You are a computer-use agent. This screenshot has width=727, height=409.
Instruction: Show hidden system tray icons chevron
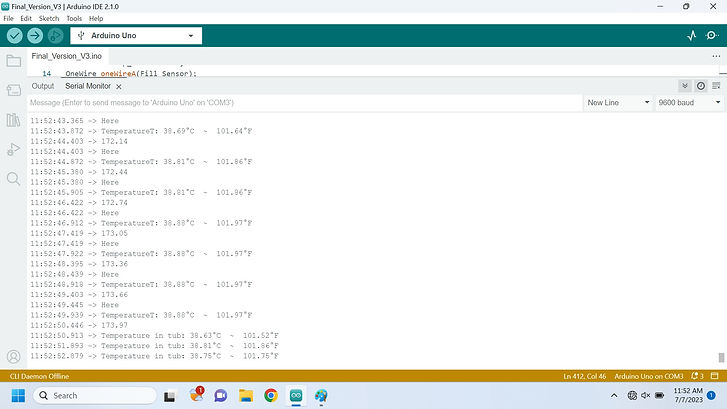[614, 396]
